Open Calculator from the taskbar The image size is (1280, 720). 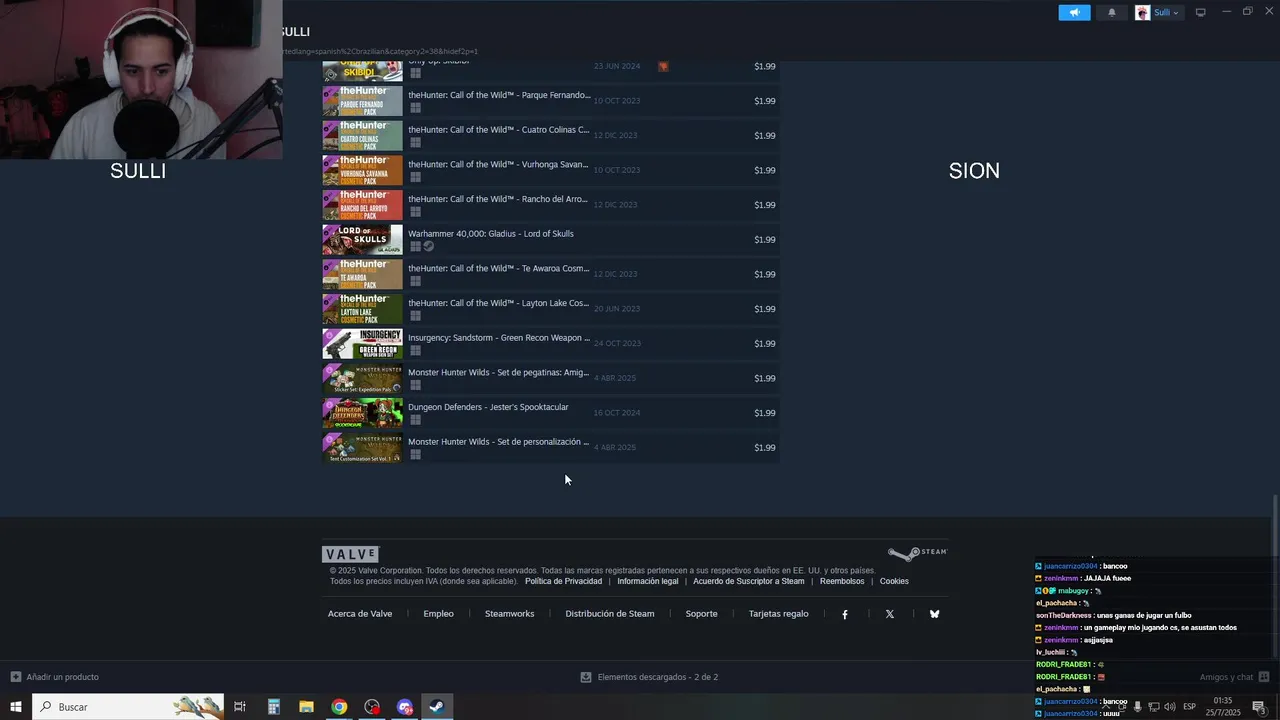[x=273, y=707]
